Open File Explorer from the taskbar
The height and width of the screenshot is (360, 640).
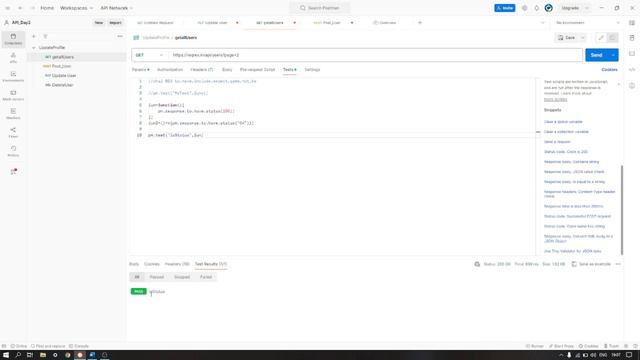pyautogui.click(x=42, y=355)
